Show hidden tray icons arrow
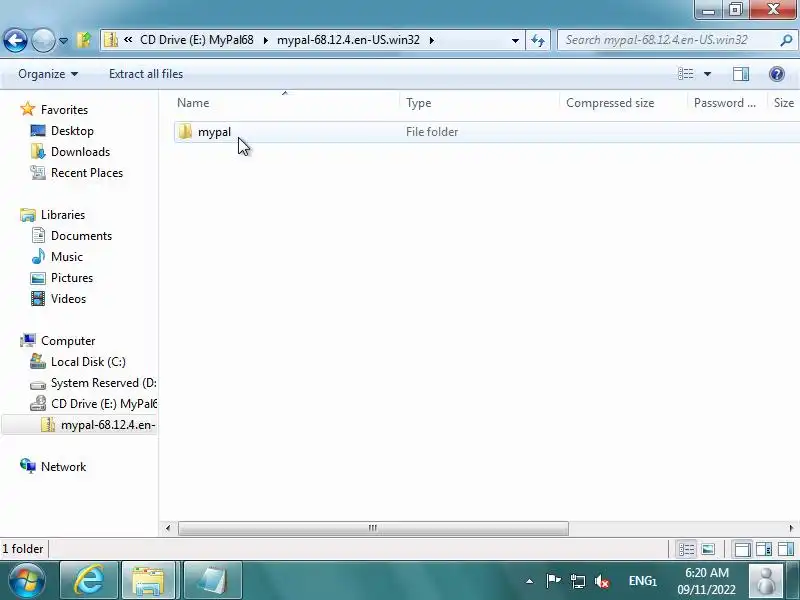The width and height of the screenshot is (800, 600). [530, 581]
